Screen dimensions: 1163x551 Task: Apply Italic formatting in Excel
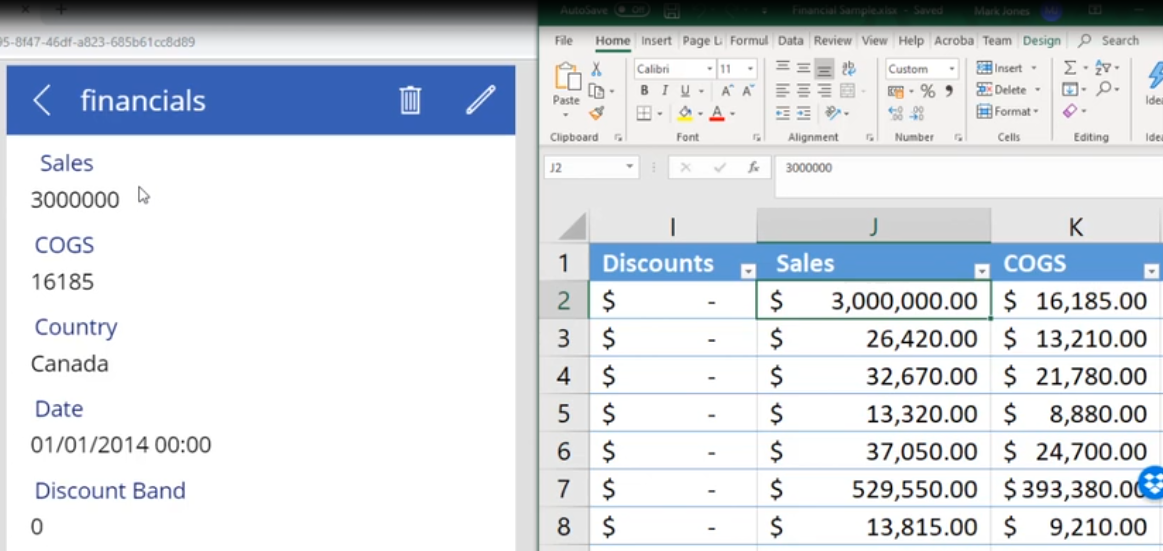click(665, 90)
